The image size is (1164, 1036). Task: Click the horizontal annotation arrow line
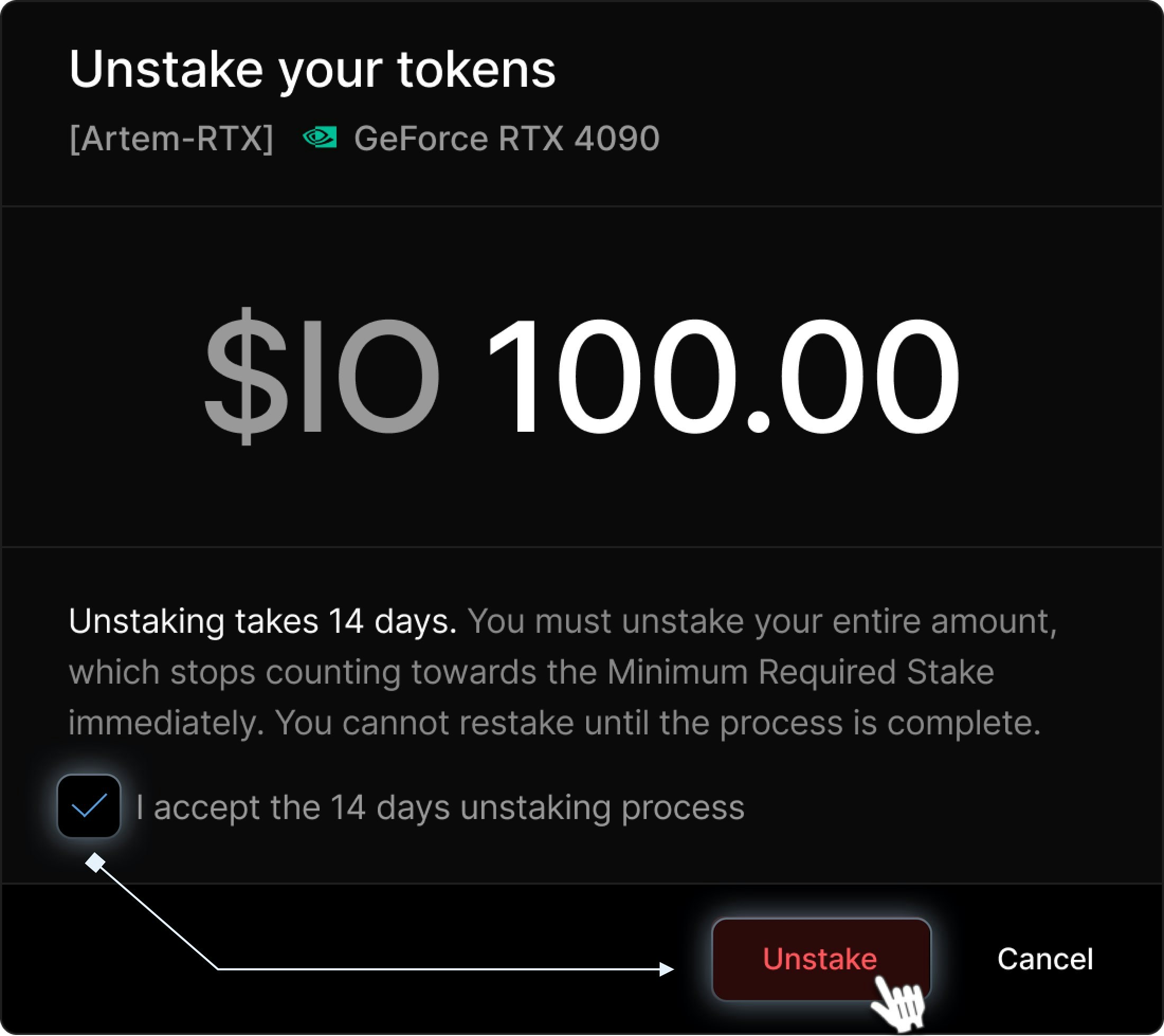click(439, 969)
